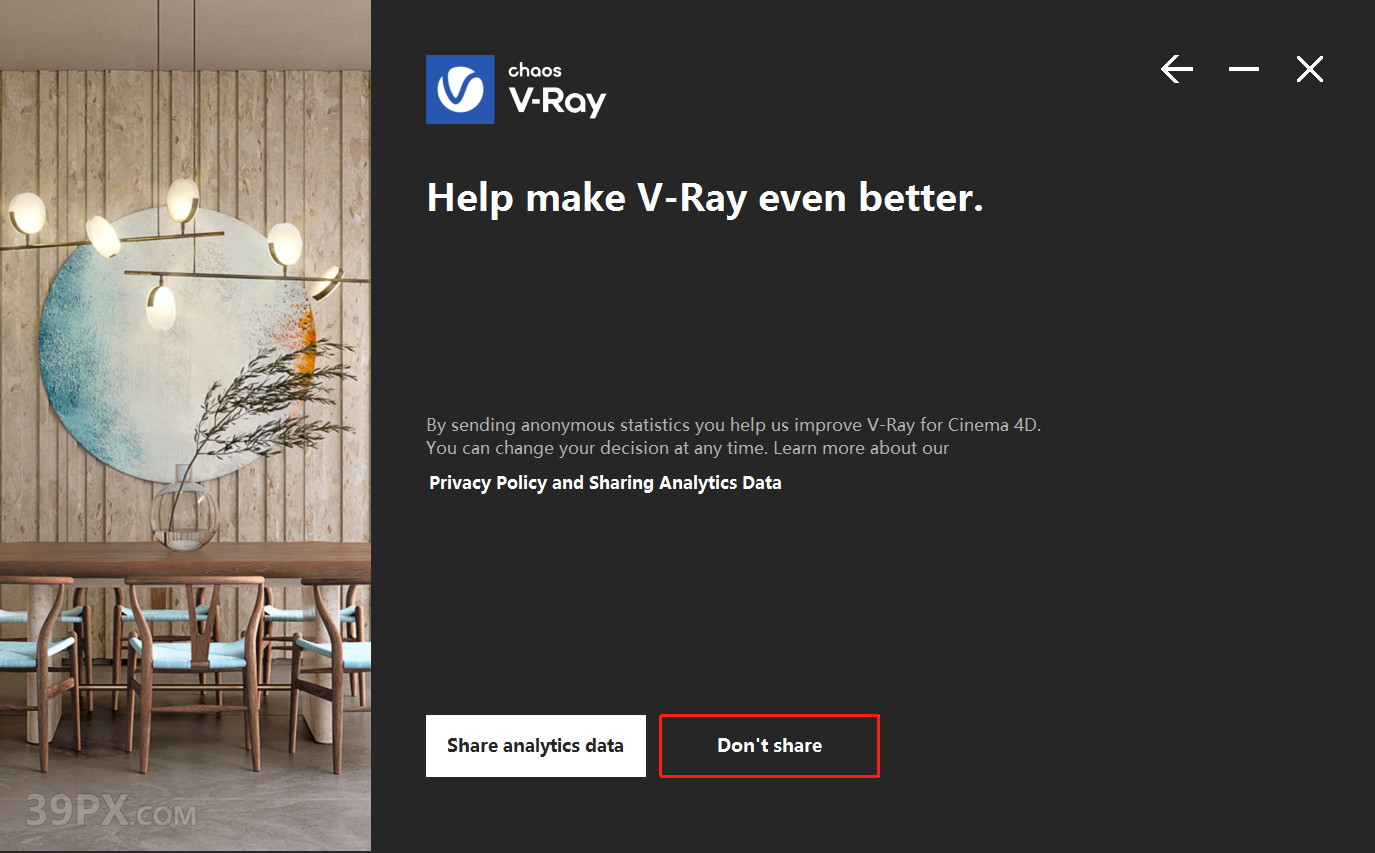
Task: Click the 'chaos' wordmark above V-Ray
Action: tap(535, 70)
